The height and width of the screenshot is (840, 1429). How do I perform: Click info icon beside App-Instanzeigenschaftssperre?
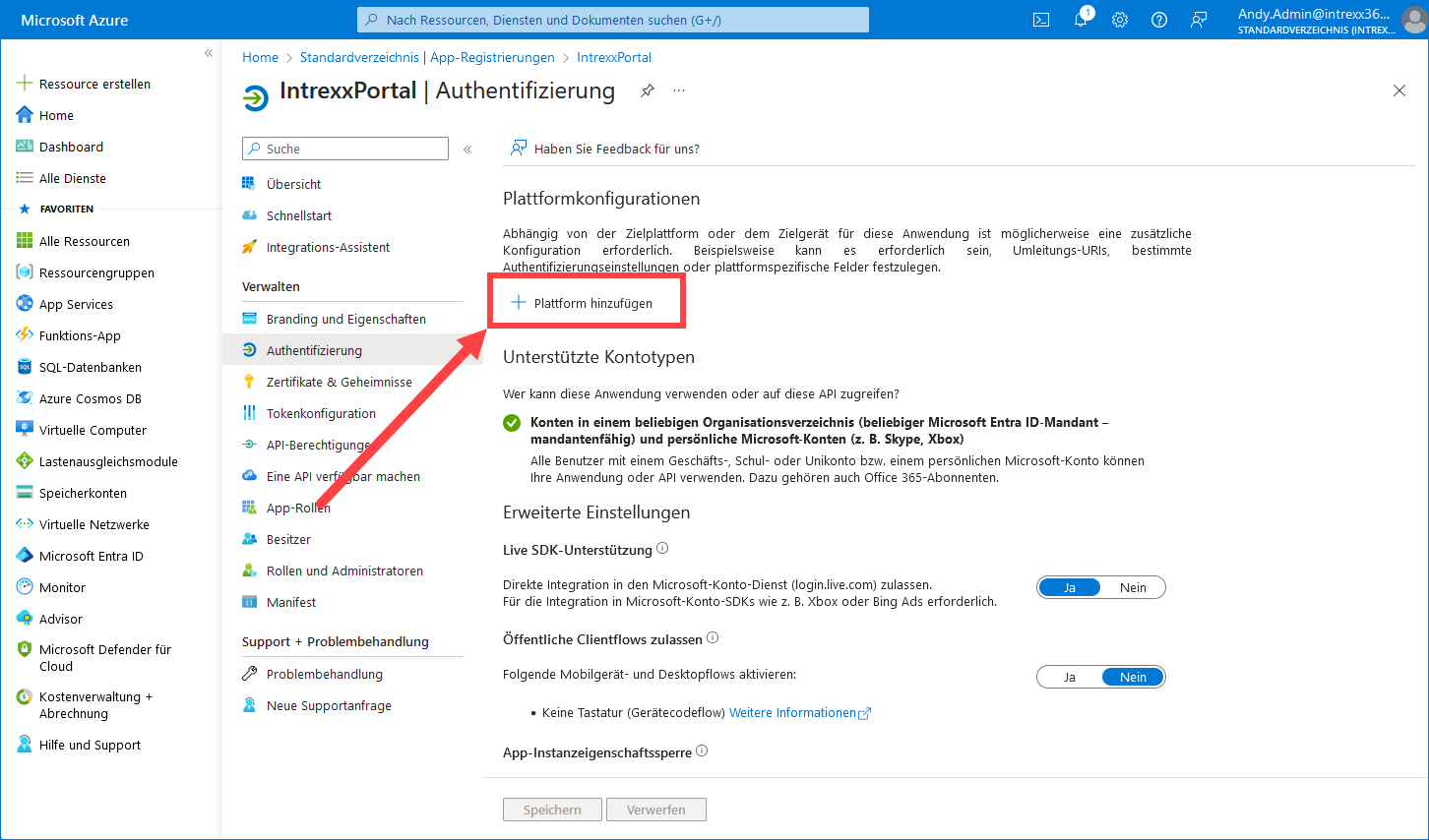pyautogui.click(x=702, y=750)
